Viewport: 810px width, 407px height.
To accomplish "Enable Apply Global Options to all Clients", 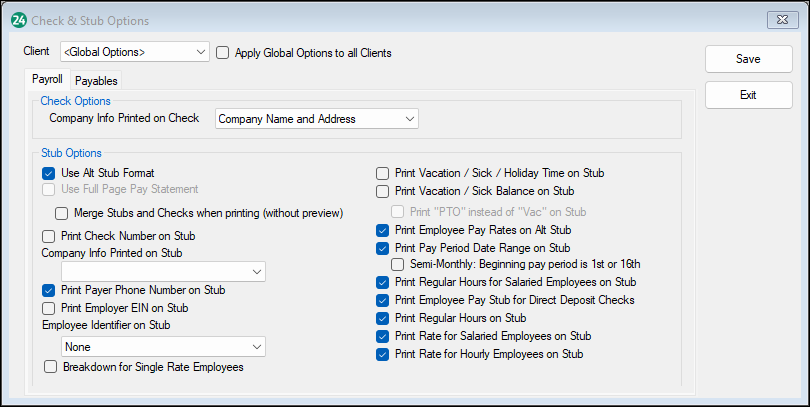I will pyautogui.click(x=223, y=53).
